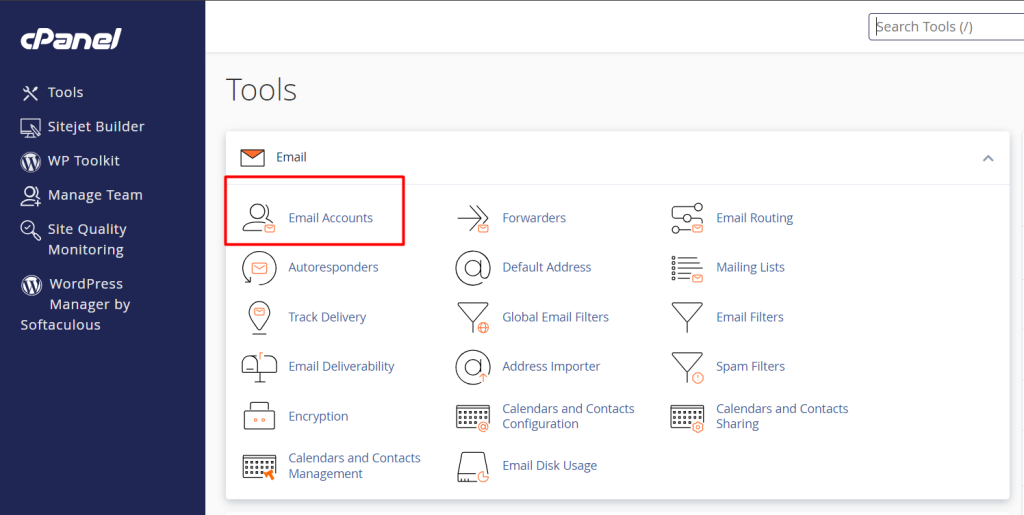Click the Default Address link
This screenshot has height=515, width=1024.
coord(546,268)
